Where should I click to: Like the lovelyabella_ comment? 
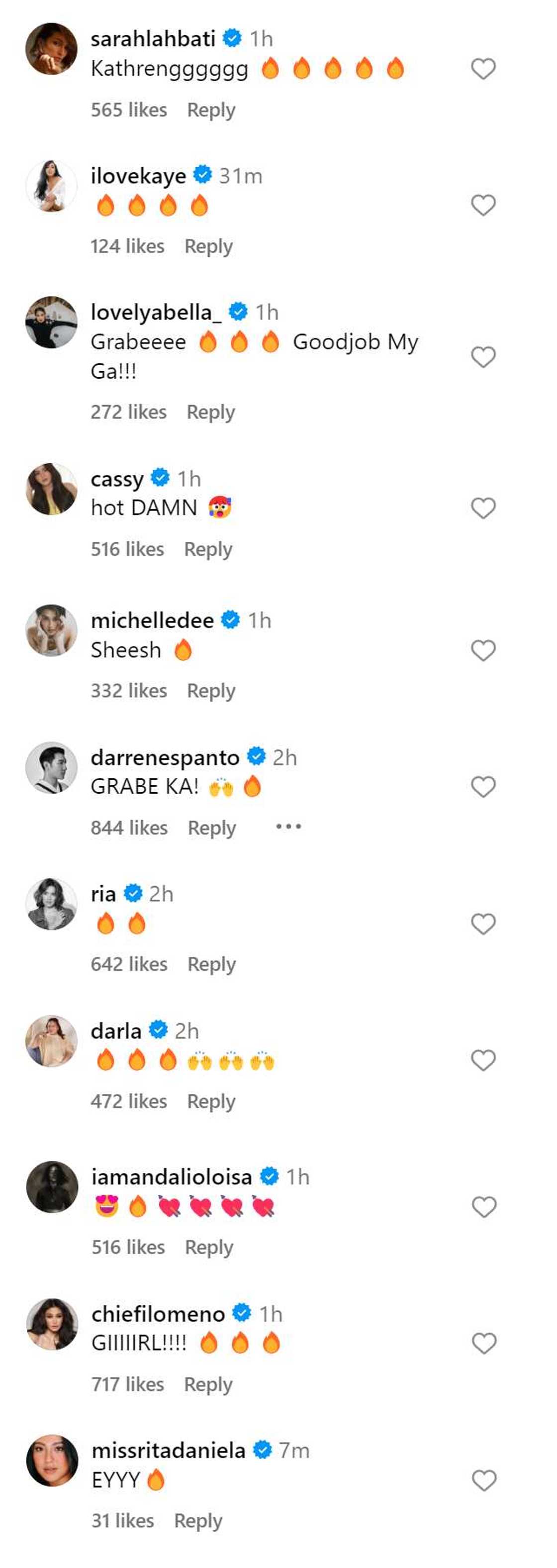coord(483,357)
